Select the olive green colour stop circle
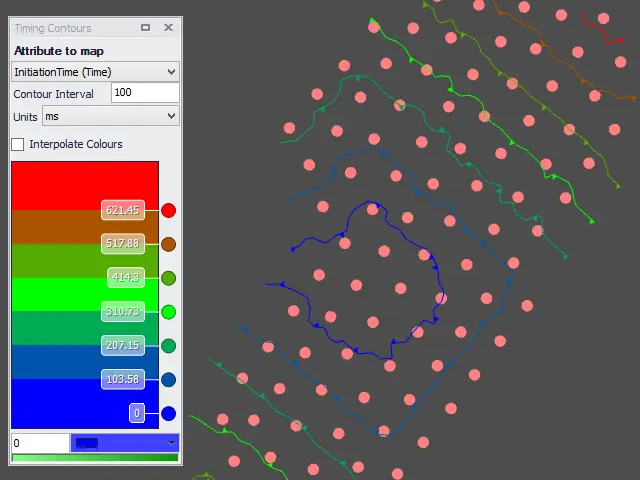This screenshot has height=480, width=640. click(168, 278)
